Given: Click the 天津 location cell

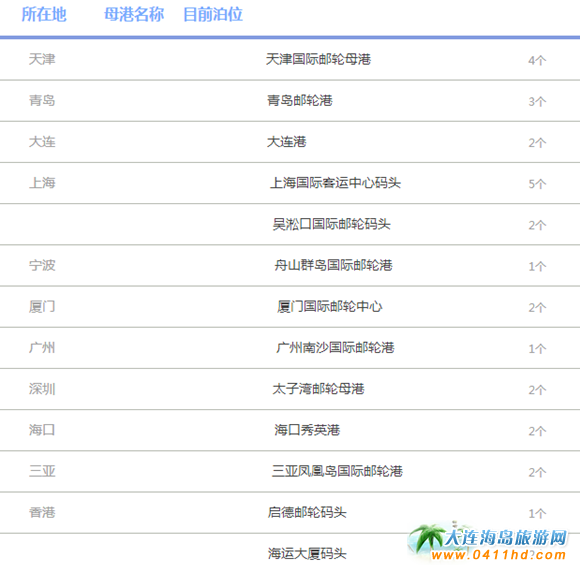Looking at the screenshot, I should 42,59.
